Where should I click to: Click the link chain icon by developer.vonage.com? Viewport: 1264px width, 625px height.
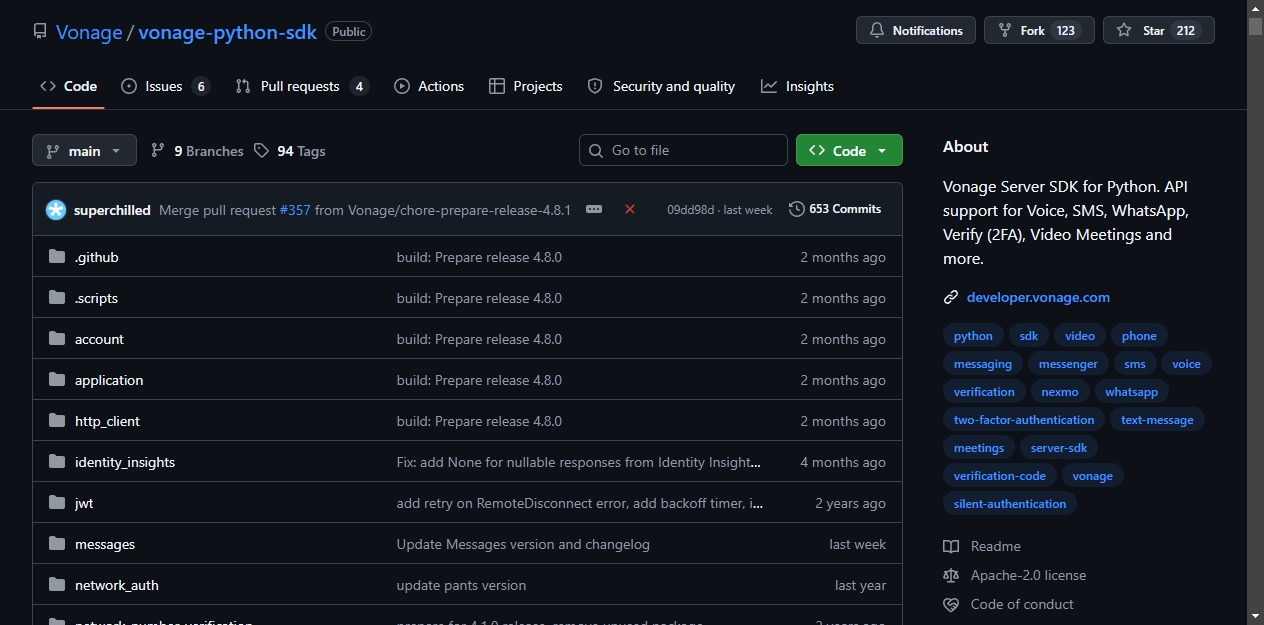(x=951, y=297)
